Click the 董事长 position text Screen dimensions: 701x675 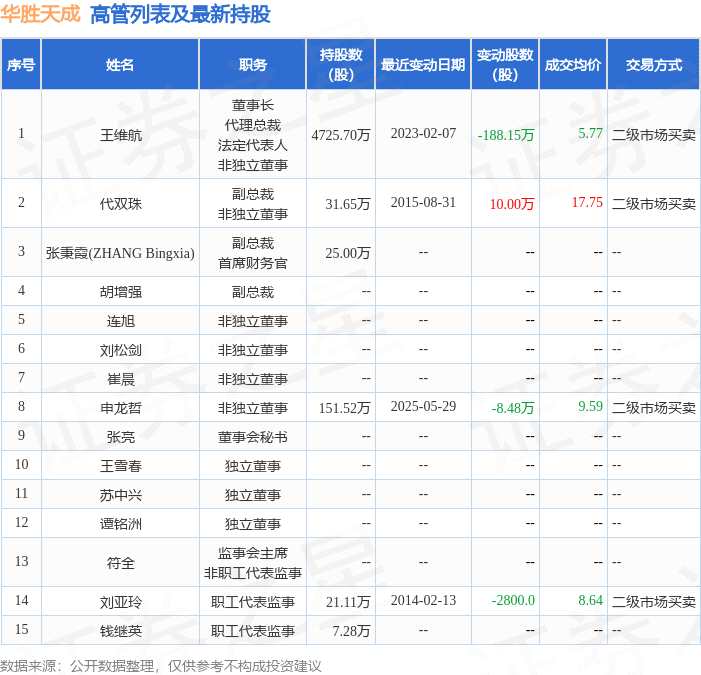point(253,105)
